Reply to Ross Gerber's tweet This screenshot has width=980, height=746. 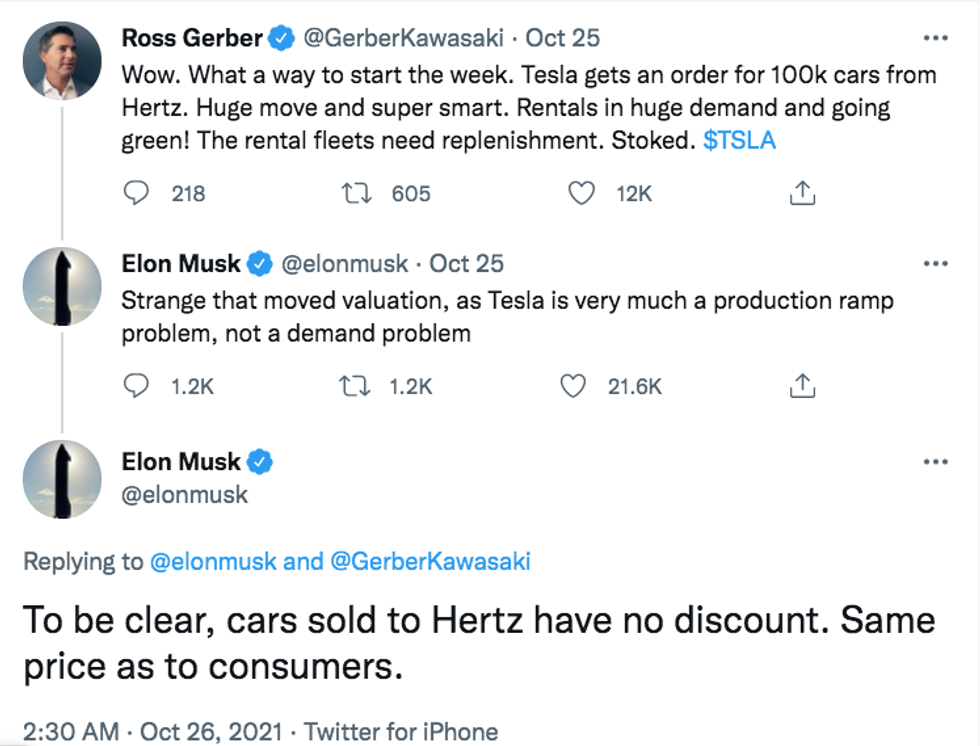pos(135,193)
